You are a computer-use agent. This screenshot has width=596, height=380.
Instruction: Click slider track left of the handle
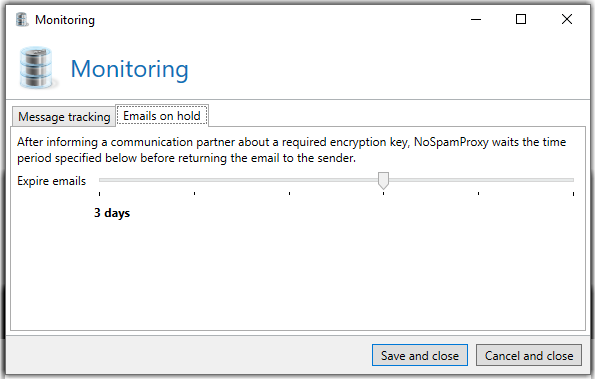tap(238, 180)
